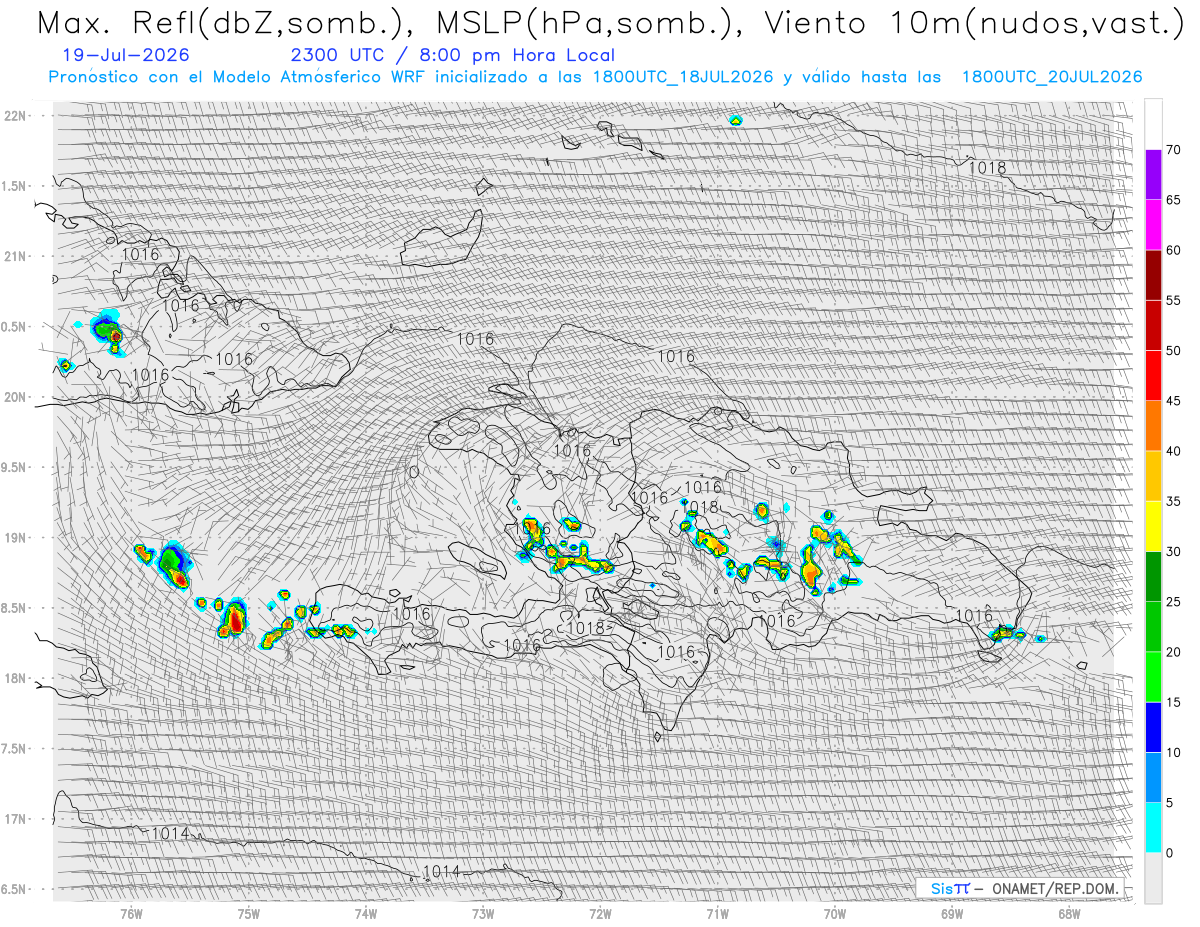Select the dark green 25–30 dBZ swatch
1200x927 pixels.
point(1153,577)
